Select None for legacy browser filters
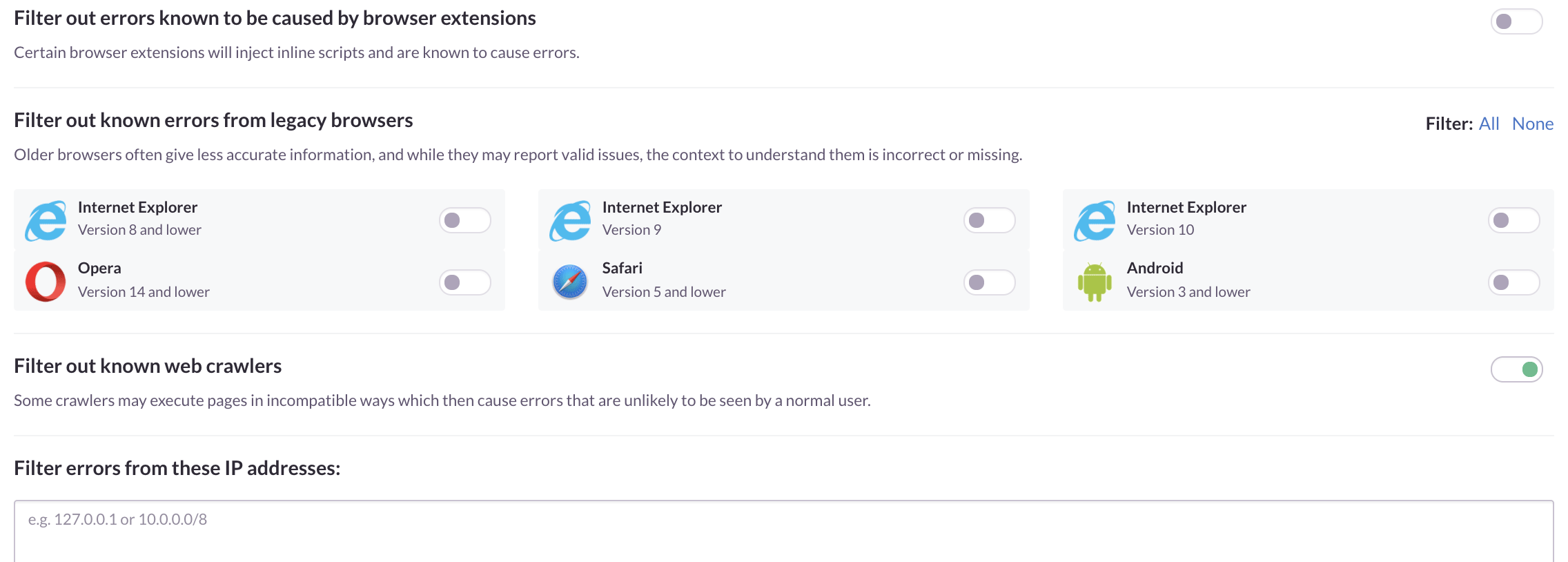This screenshot has height=562, width=1568. (x=1532, y=124)
